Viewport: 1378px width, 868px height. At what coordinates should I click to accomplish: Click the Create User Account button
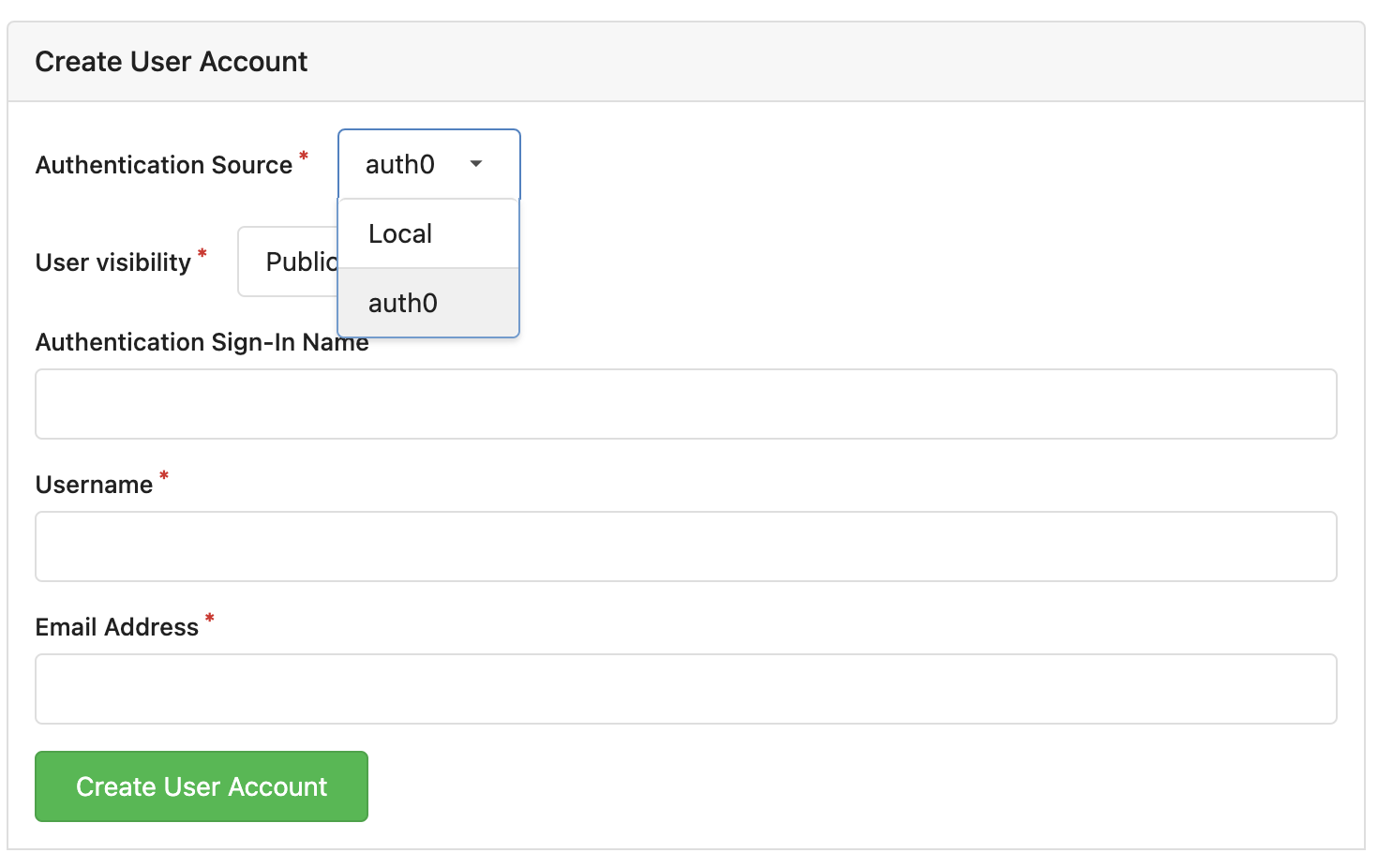click(201, 786)
